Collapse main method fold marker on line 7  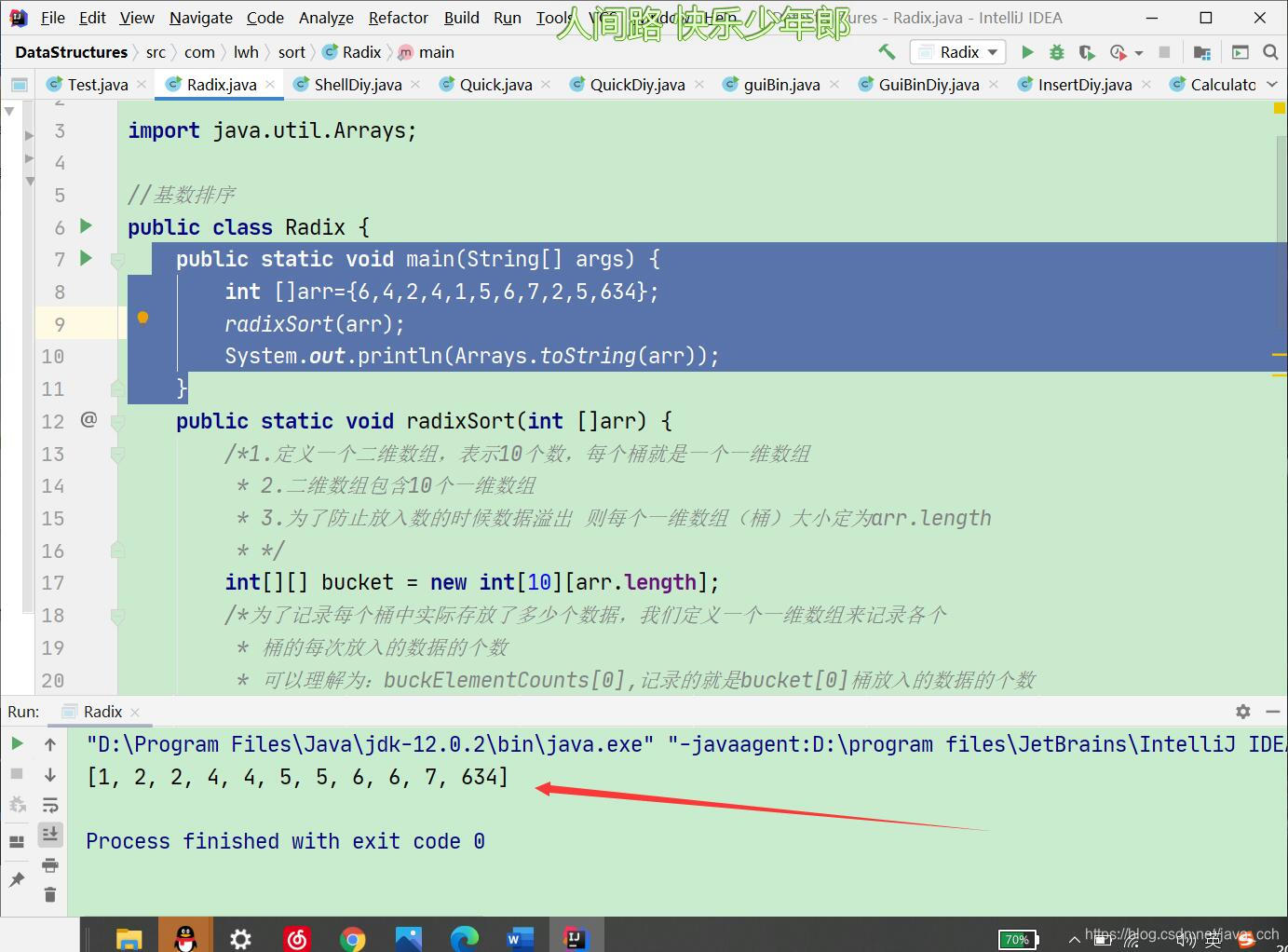tap(117, 260)
